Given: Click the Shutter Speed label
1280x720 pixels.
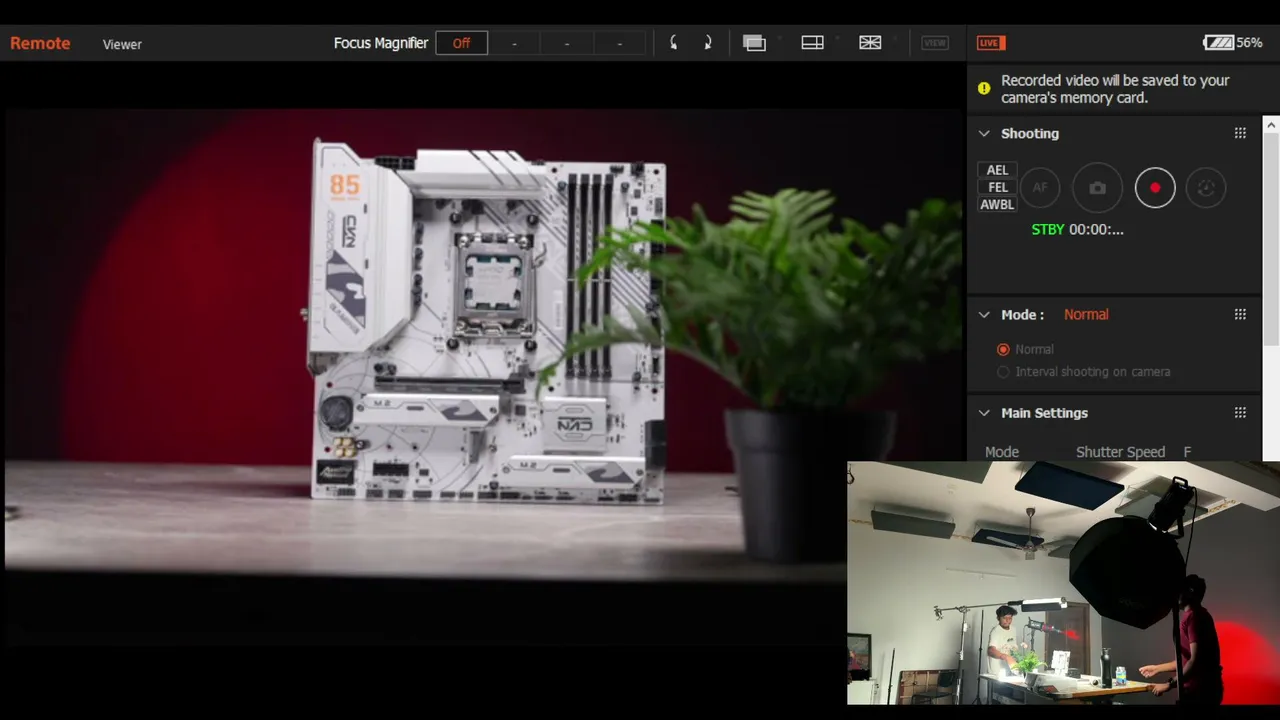Looking at the screenshot, I should pyautogui.click(x=1120, y=452).
